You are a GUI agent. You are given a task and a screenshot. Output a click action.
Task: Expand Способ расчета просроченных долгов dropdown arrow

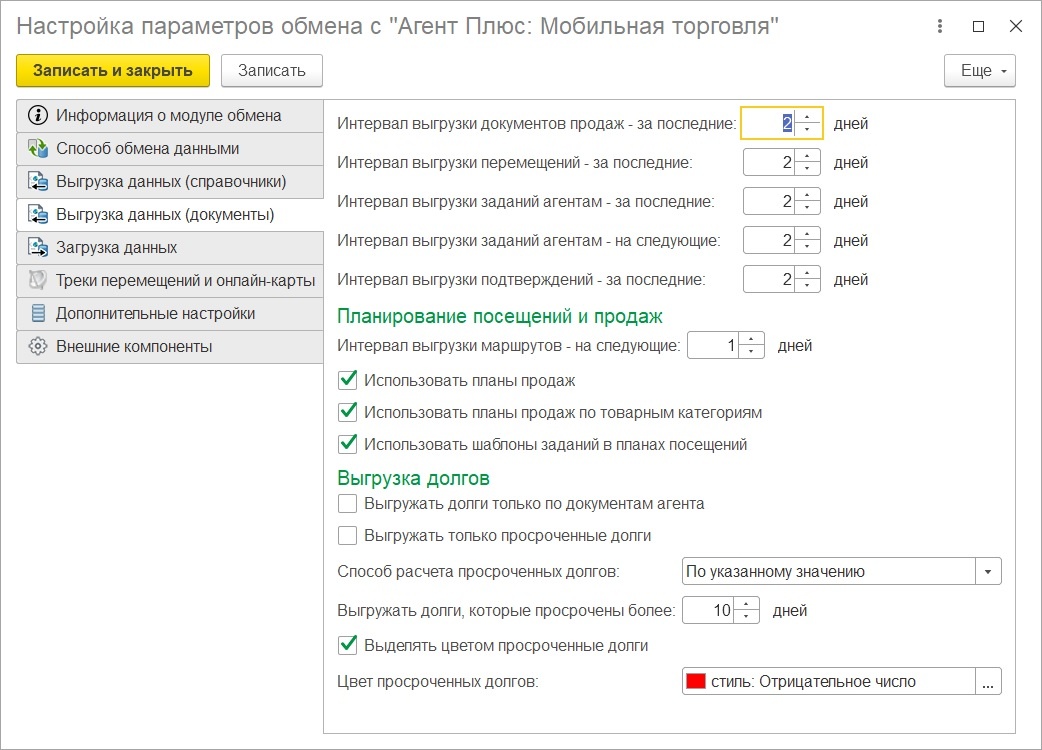tap(988, 571)
